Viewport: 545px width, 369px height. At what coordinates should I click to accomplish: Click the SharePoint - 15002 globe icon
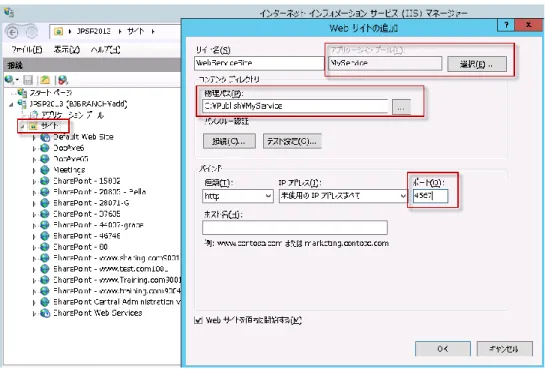pyautogui.click(x=45, y=181)
